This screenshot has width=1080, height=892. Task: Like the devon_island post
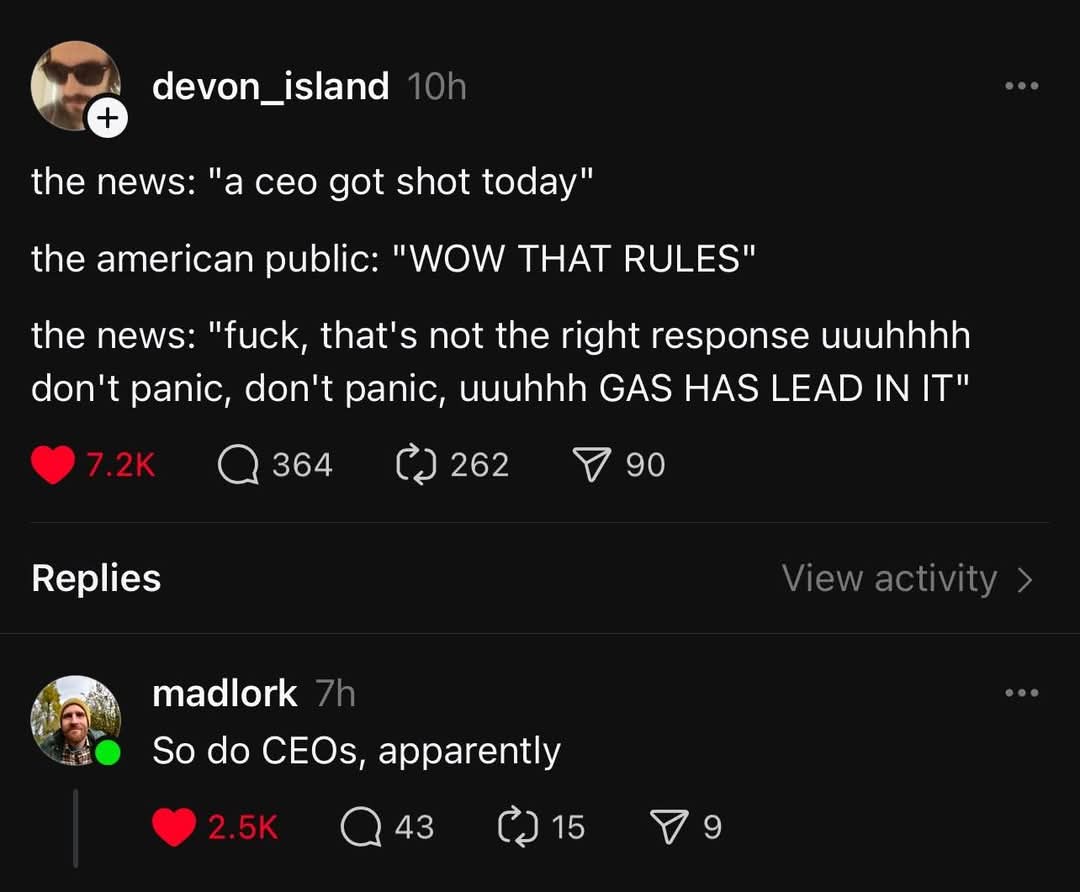pyautogui.click(x=53, y=465)
